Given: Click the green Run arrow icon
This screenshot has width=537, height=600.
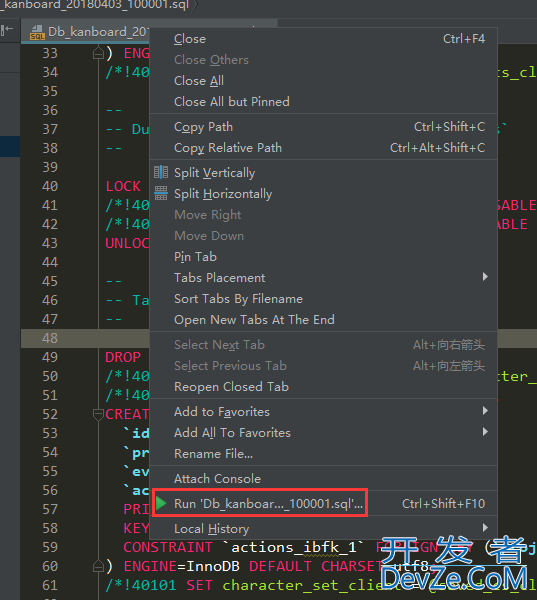Looking at the screenshot, I should pos(161,503).
